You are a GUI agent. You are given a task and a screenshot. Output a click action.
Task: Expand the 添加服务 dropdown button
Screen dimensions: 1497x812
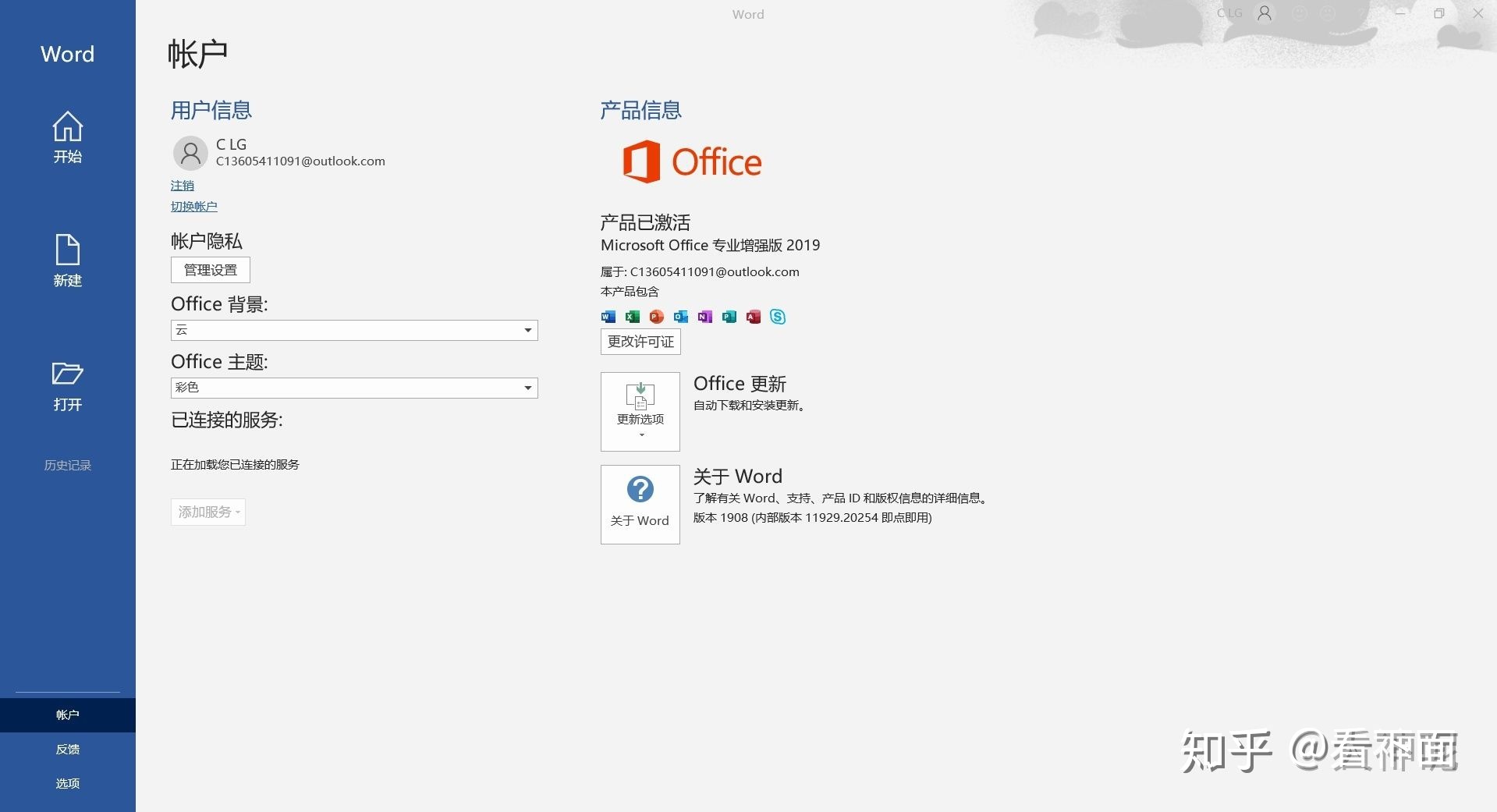[x=208, y=512]
